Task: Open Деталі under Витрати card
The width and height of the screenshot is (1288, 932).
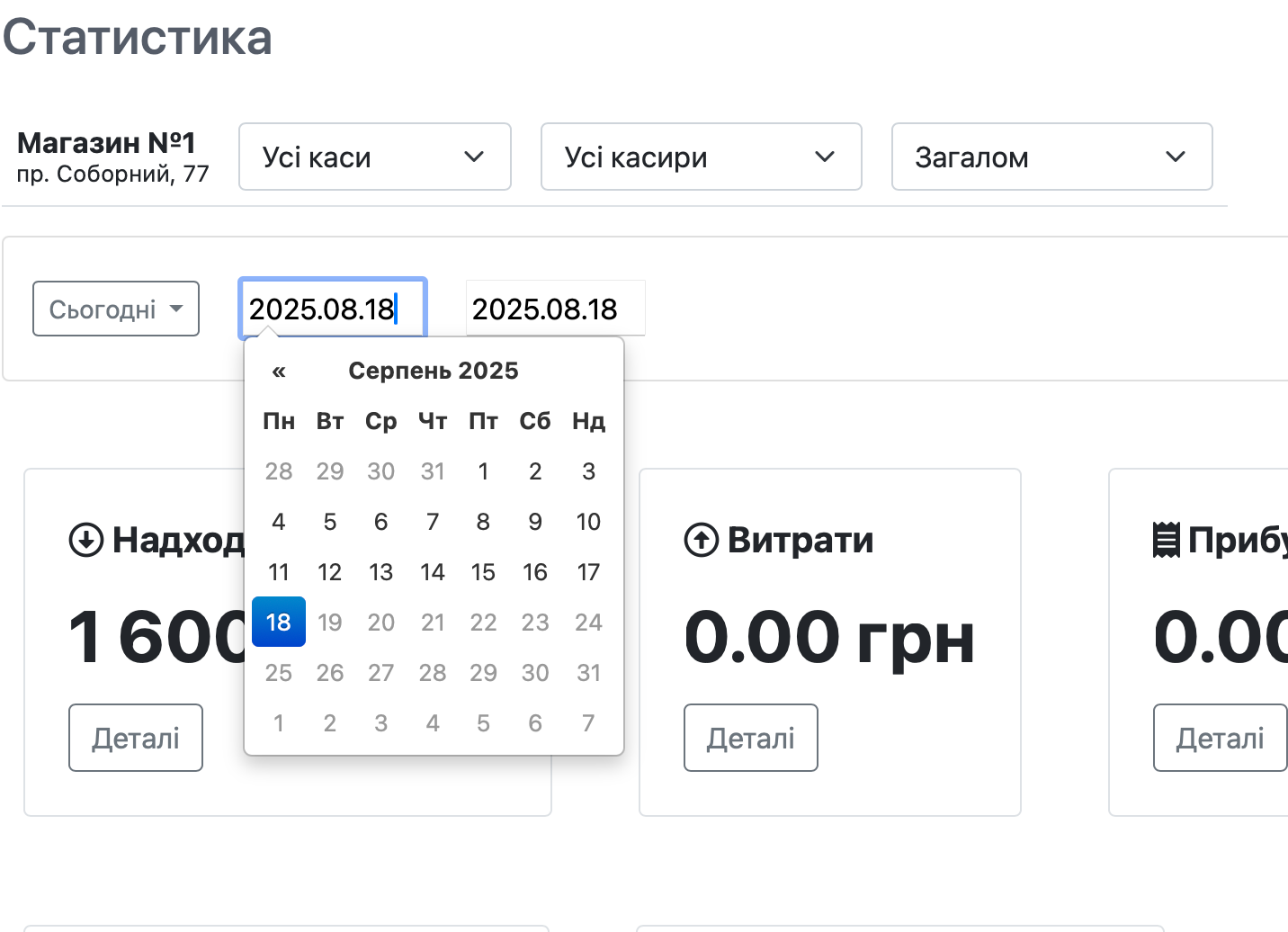Action: coord(751,738)
